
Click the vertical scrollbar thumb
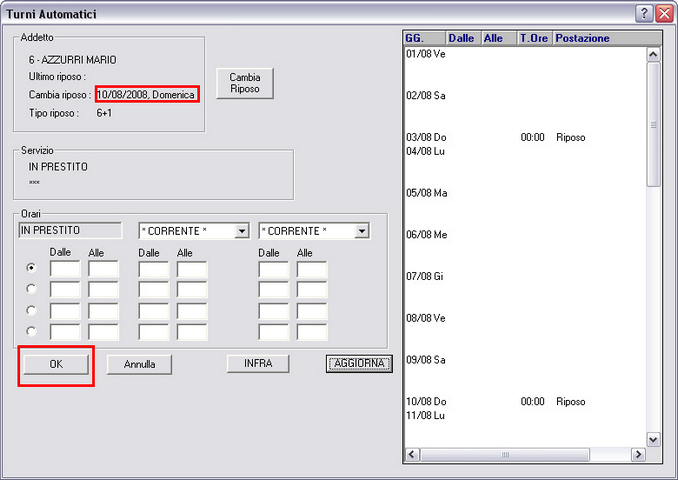point(653,125)
